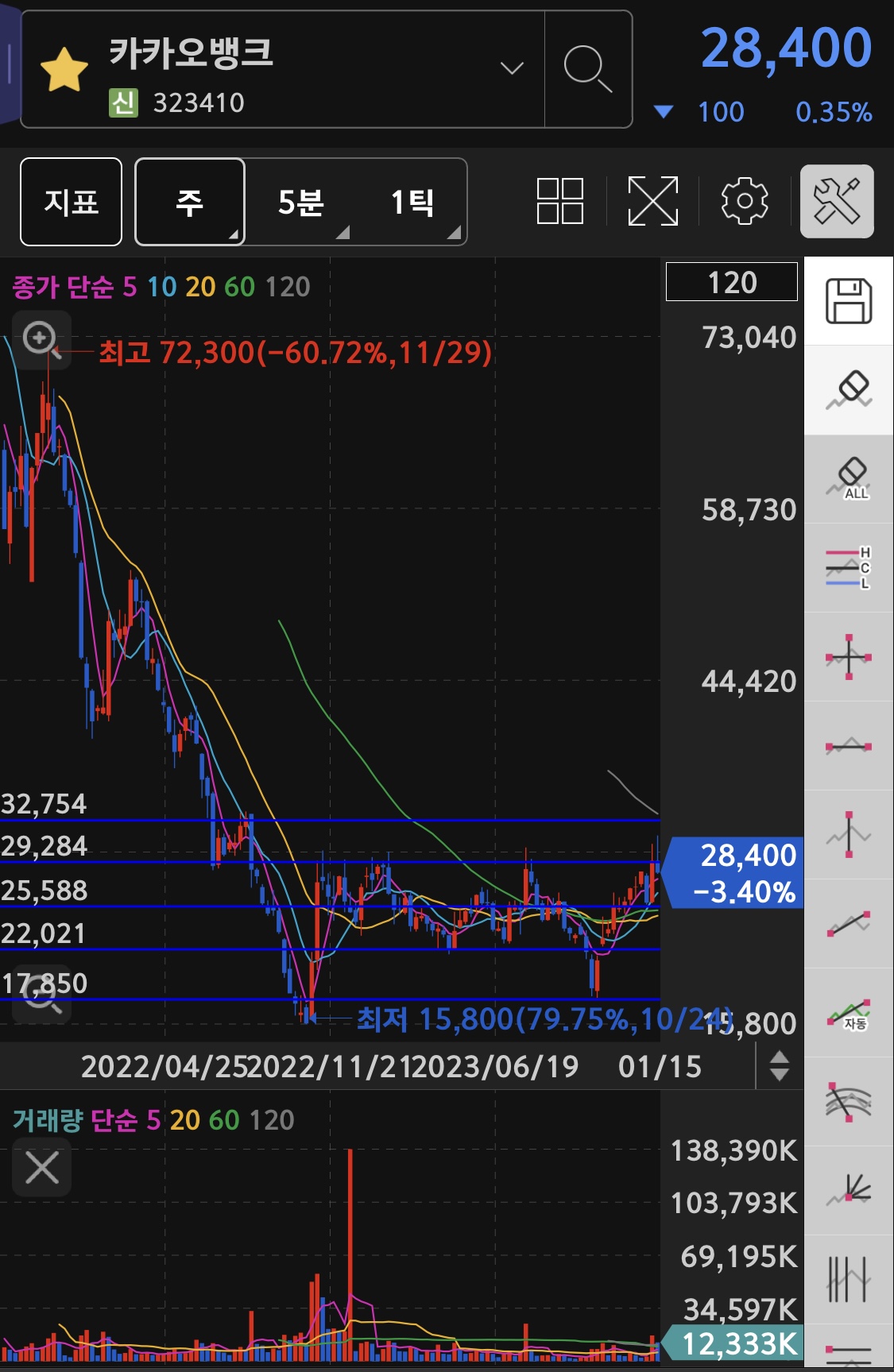894x1372 pixels.
Task: Open the 지표 indicators button
Action: pyautogui.click(x=72, y=202)
